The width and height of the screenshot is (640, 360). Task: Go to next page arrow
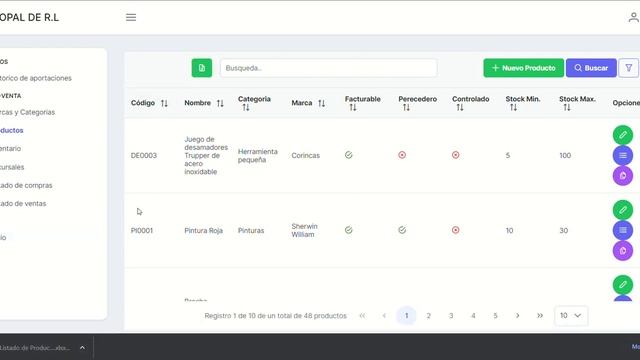coord(518,316)
